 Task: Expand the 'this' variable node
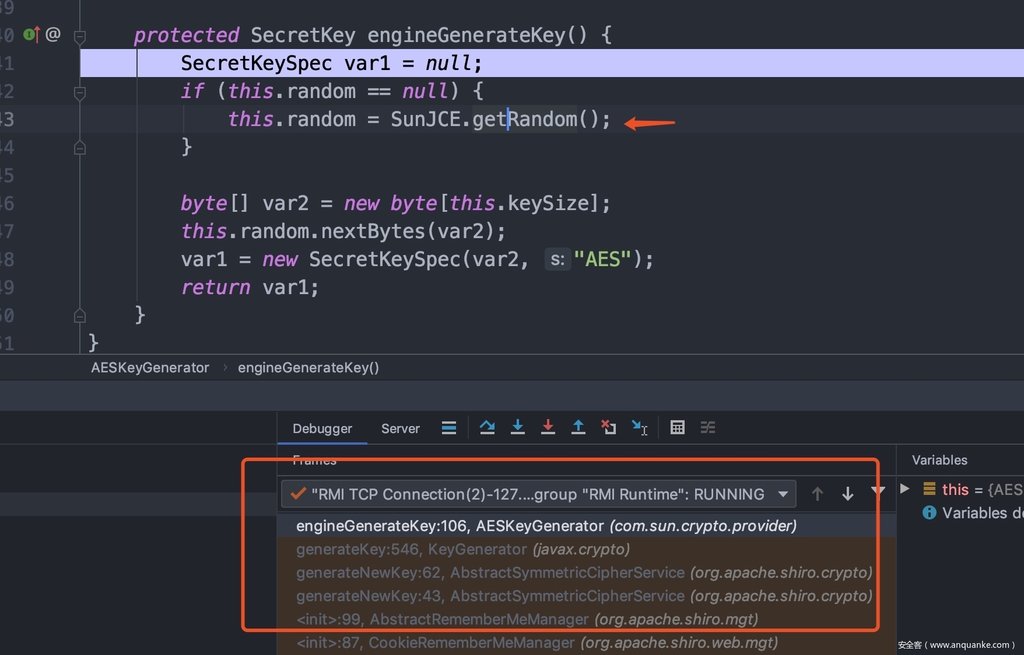click(x=905, y=489)
